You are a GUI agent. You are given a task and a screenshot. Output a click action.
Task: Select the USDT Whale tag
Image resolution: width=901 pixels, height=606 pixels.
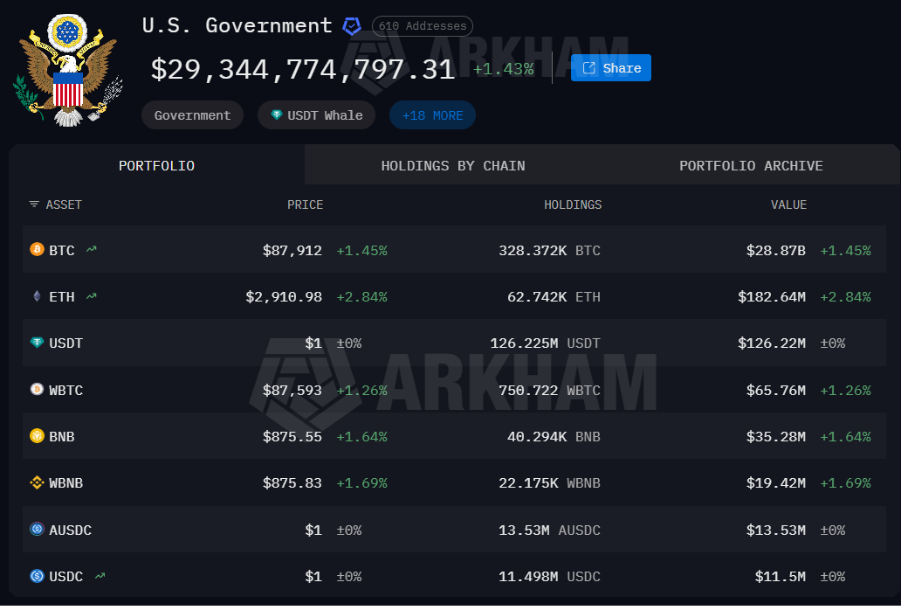point(316,115)
